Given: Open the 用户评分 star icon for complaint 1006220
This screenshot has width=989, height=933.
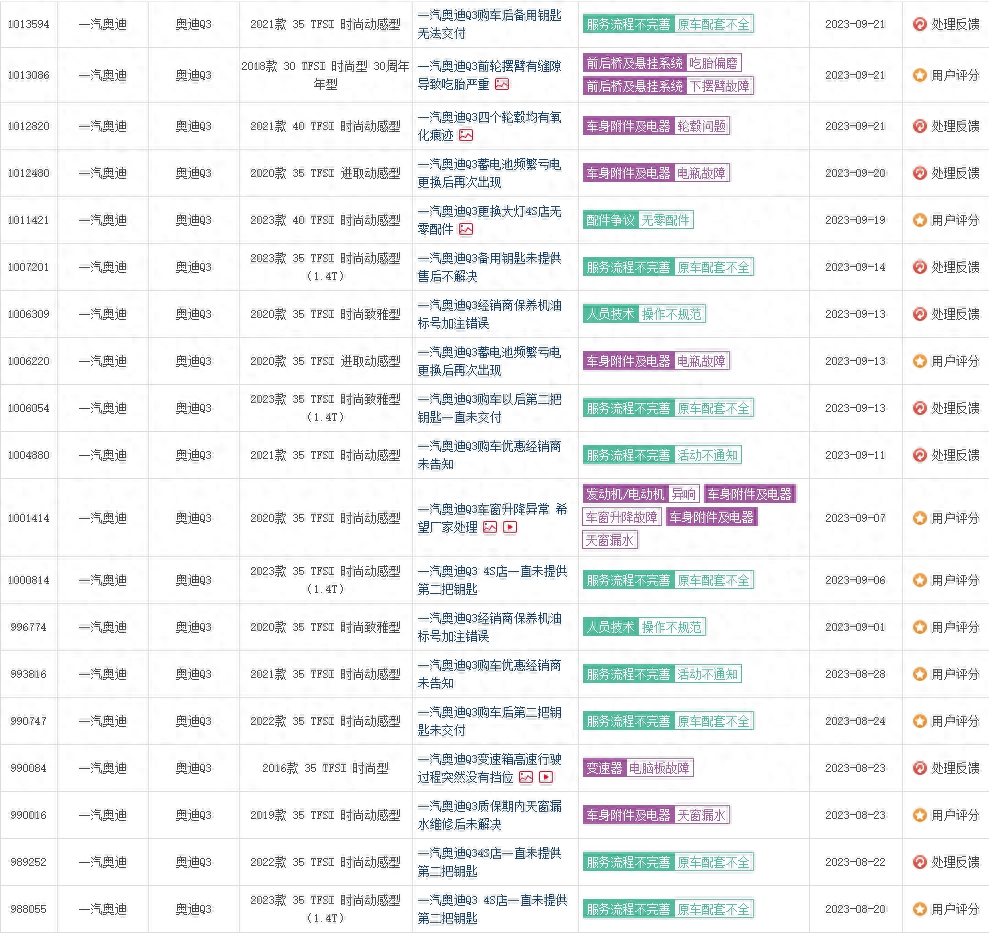Looking at the screenshot, I should click(x=920, y=361).
